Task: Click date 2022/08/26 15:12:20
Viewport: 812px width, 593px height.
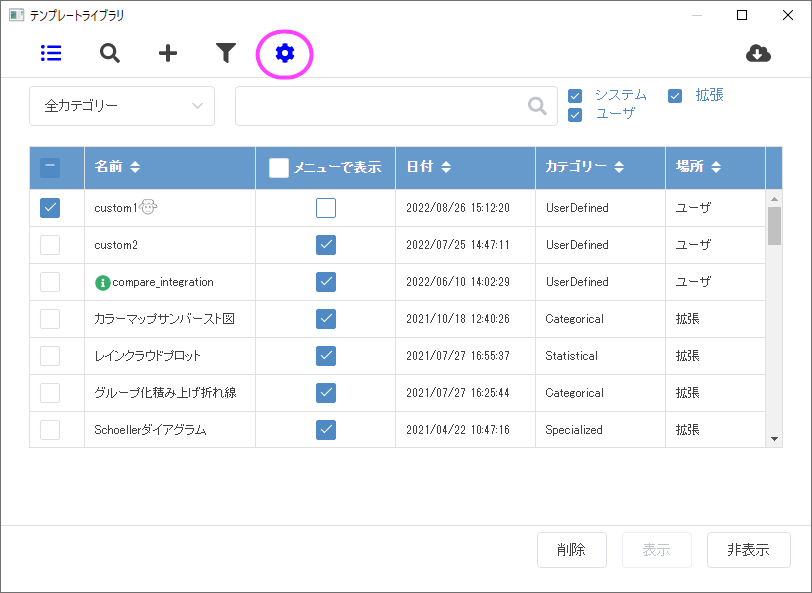Action: [x=458, y=208]
